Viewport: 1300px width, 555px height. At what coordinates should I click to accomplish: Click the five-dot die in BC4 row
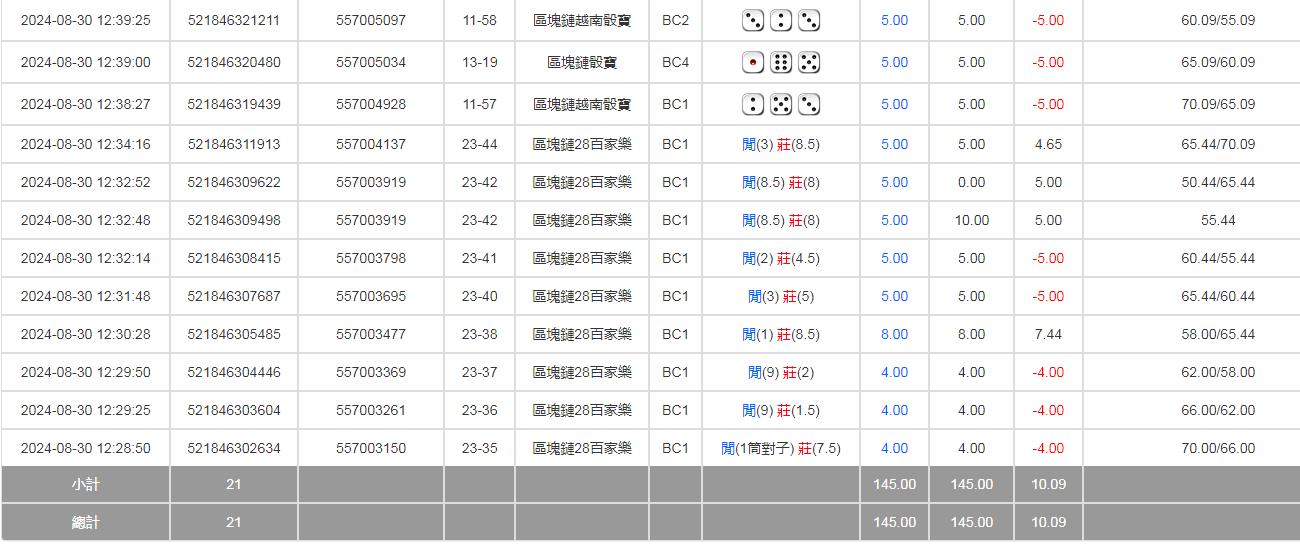(809, 62)
